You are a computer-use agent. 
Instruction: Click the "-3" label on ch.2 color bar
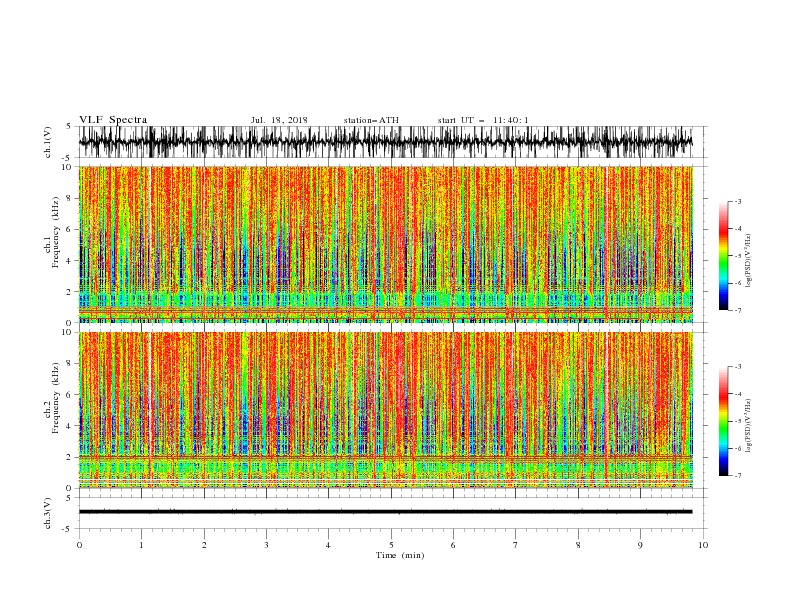pos(738,367)
